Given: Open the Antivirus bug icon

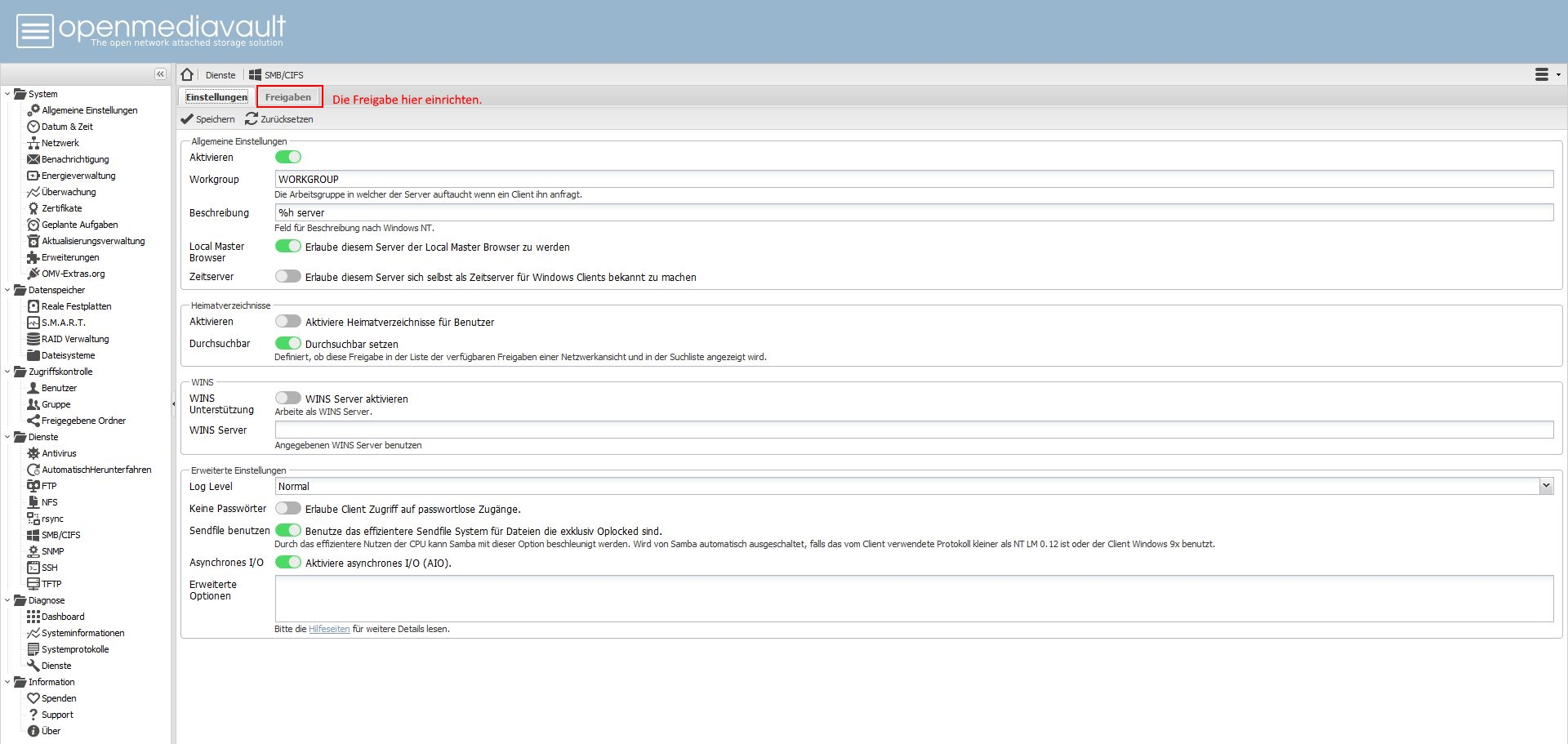Looking at the screenshot, I should (x=33, y=453).
